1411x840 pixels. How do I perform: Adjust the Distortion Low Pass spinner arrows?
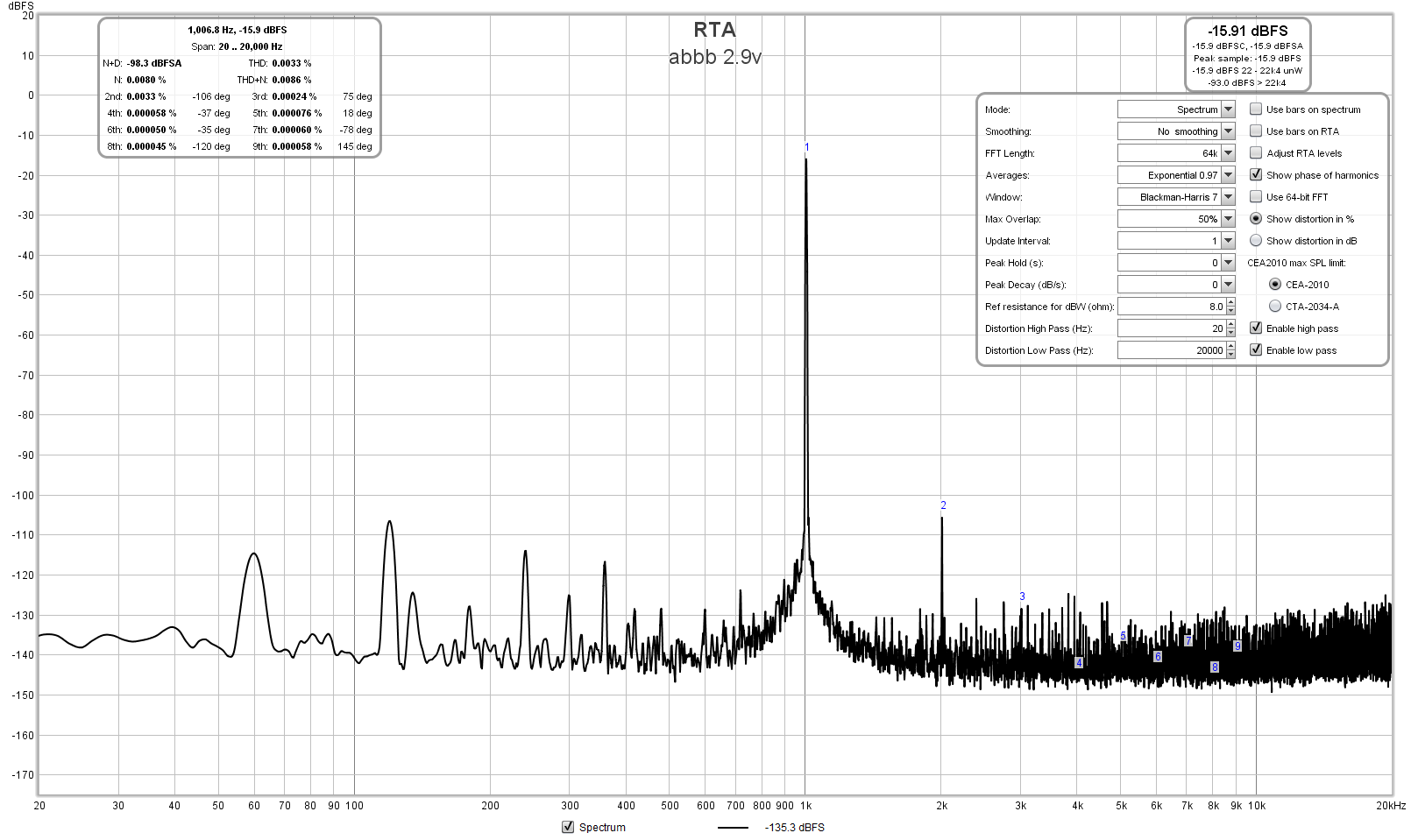point(1230,350)
